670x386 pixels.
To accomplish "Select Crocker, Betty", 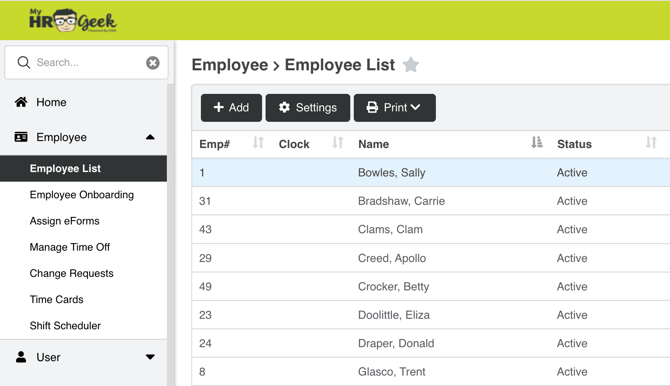I will coord(394,286).
